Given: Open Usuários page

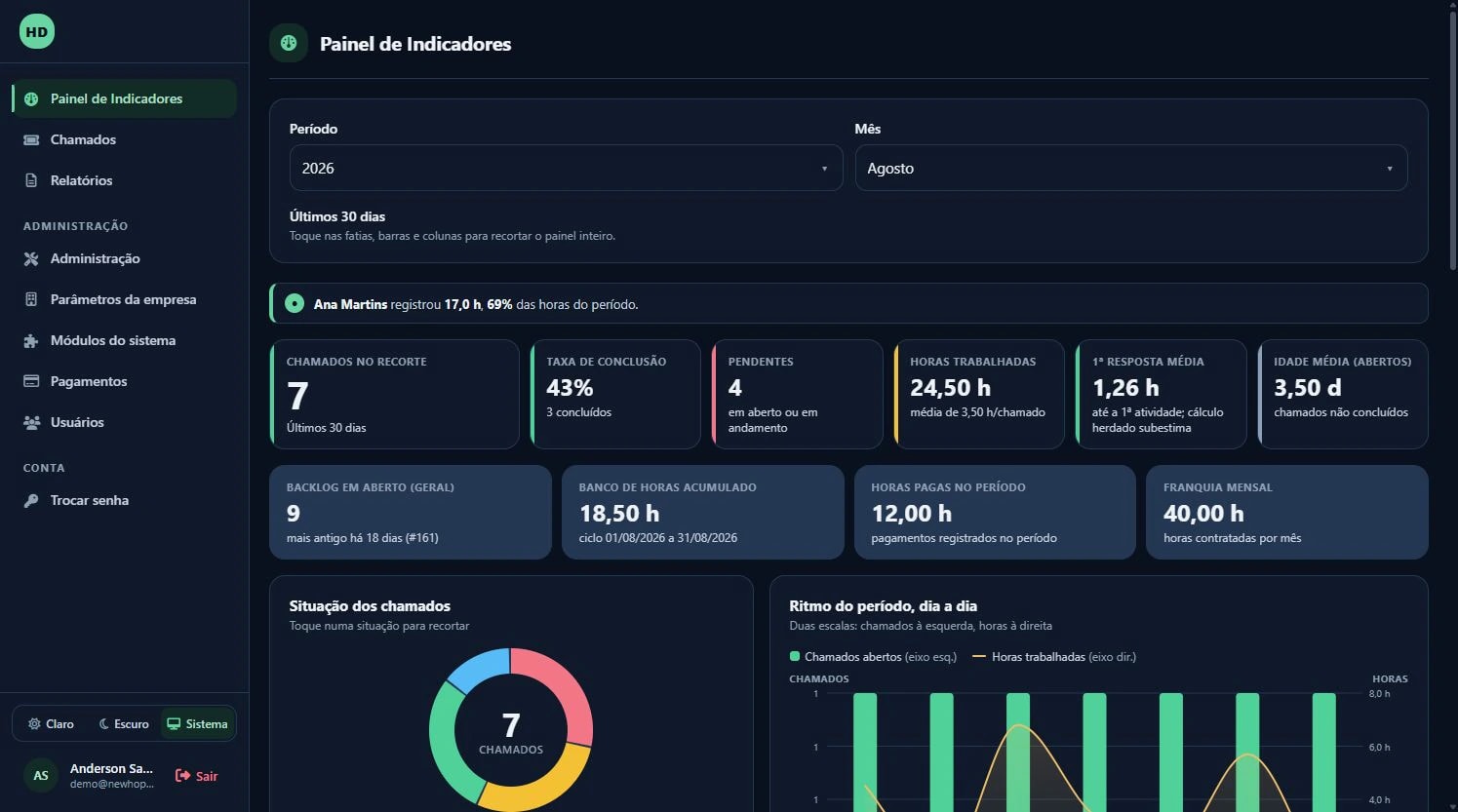Looking at the screenshot, I should [x=124, y=422].
